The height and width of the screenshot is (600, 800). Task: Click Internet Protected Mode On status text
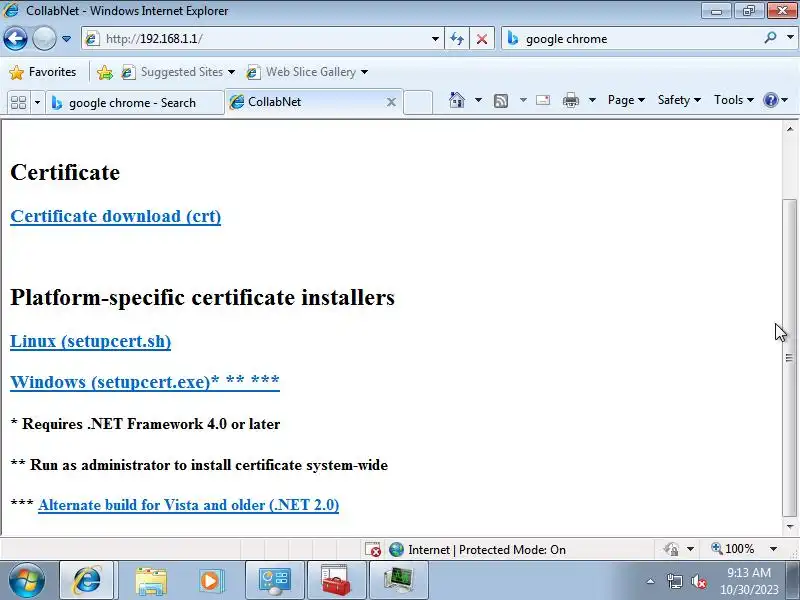[487, 550]
